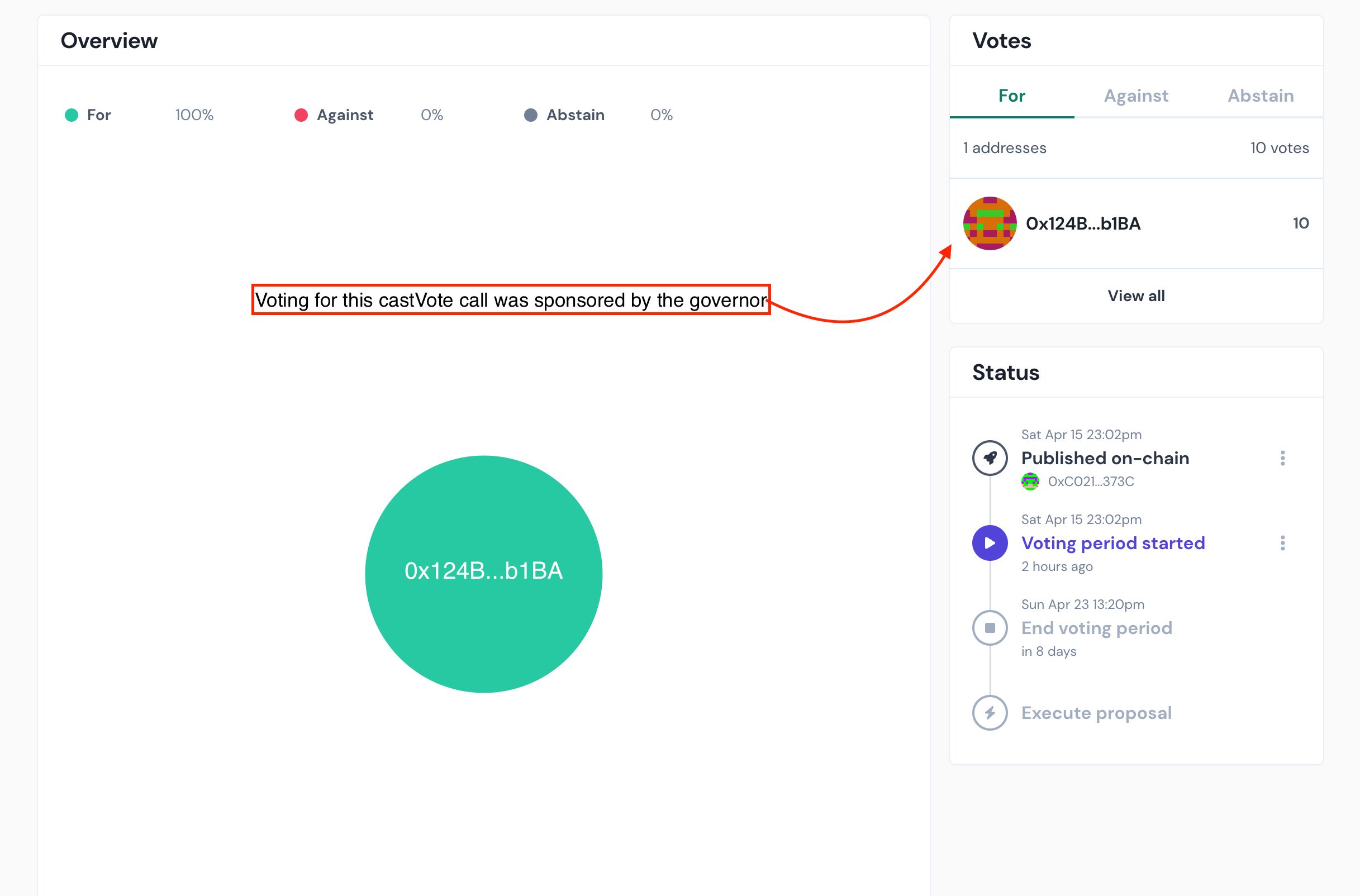Click the voter avatar icon 0x124B...b1BA

pyautogui.click(x=987, y=222)
